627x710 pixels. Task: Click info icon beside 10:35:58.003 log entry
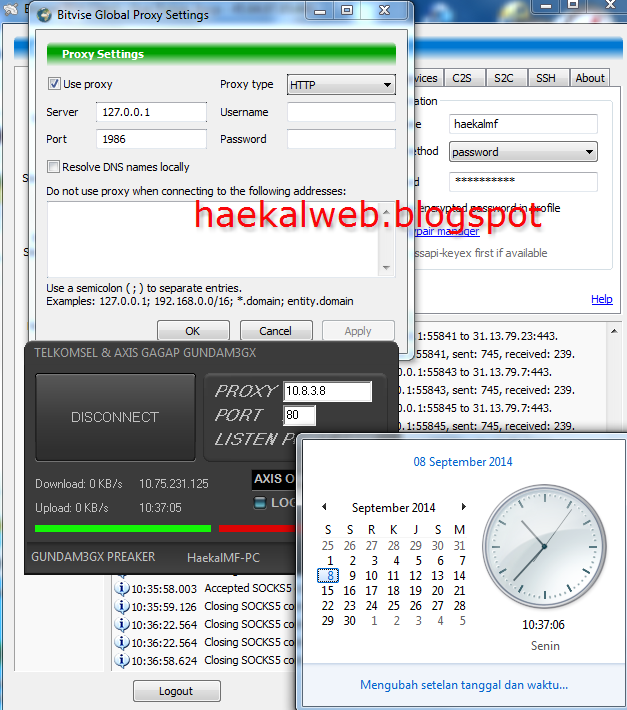point(121,588)
